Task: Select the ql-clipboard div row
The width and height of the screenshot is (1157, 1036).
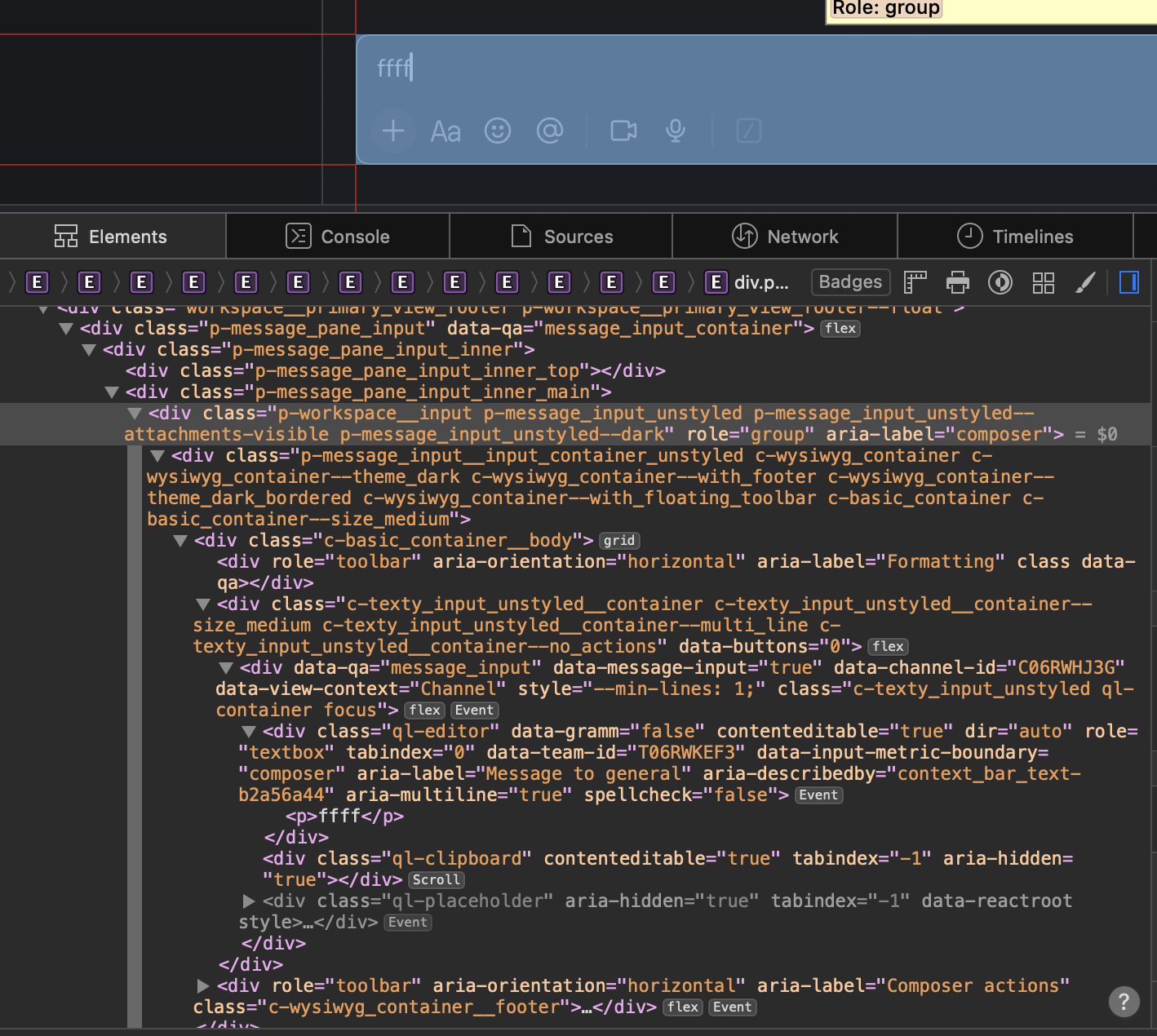Action: click(667, 869)
